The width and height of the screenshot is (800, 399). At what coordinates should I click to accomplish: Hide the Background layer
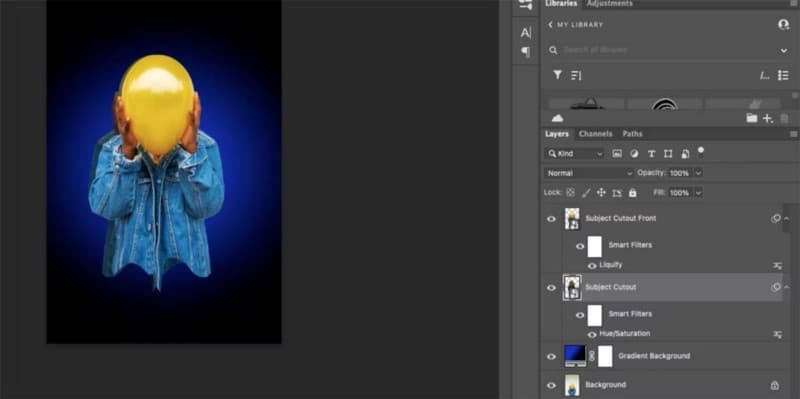552,385
